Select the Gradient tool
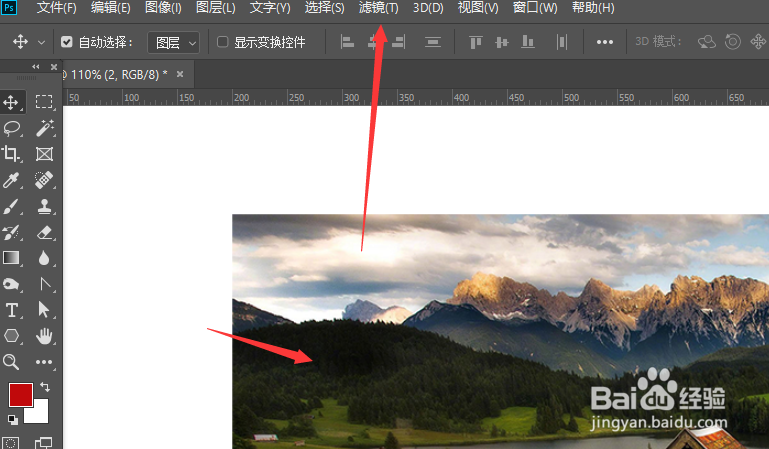The width and height of the screenshot is (769, 449). click(x=11, y=258)
